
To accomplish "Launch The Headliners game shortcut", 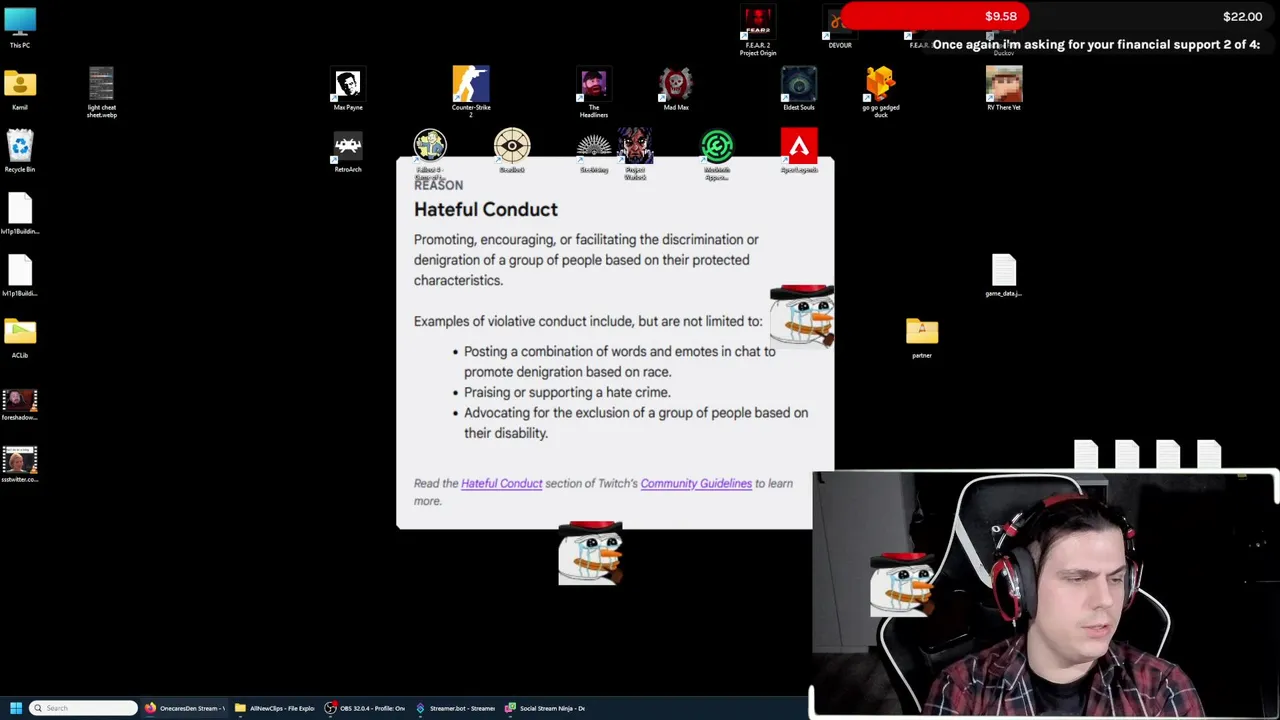I will tap(594, 91).
